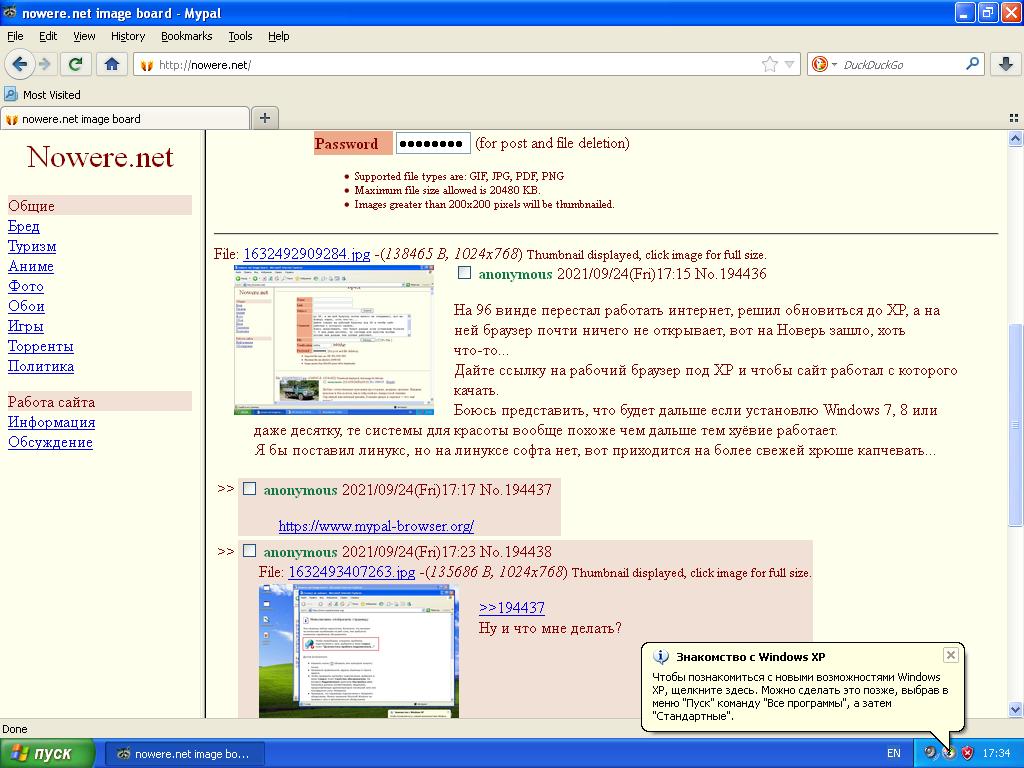Screen dimensions: 1024x768
Task: Open the Торренты board link
Action: 40,346
